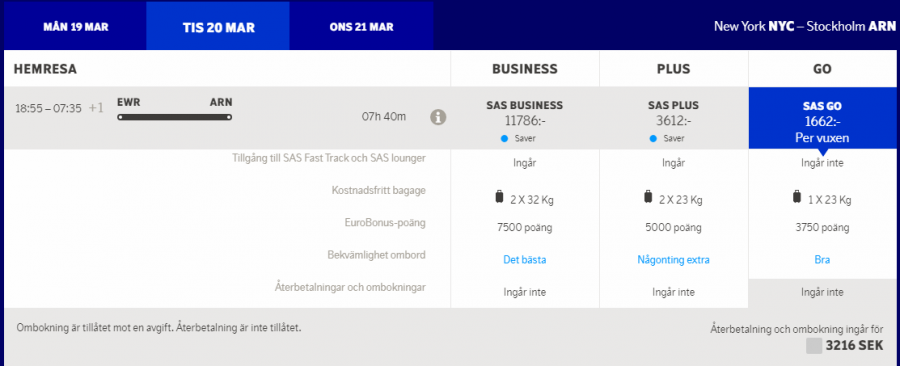Viewport: 900px width, 366px height.
Task: Open flight details info icon
Action: pyautogui.click(x=438, y=117)
